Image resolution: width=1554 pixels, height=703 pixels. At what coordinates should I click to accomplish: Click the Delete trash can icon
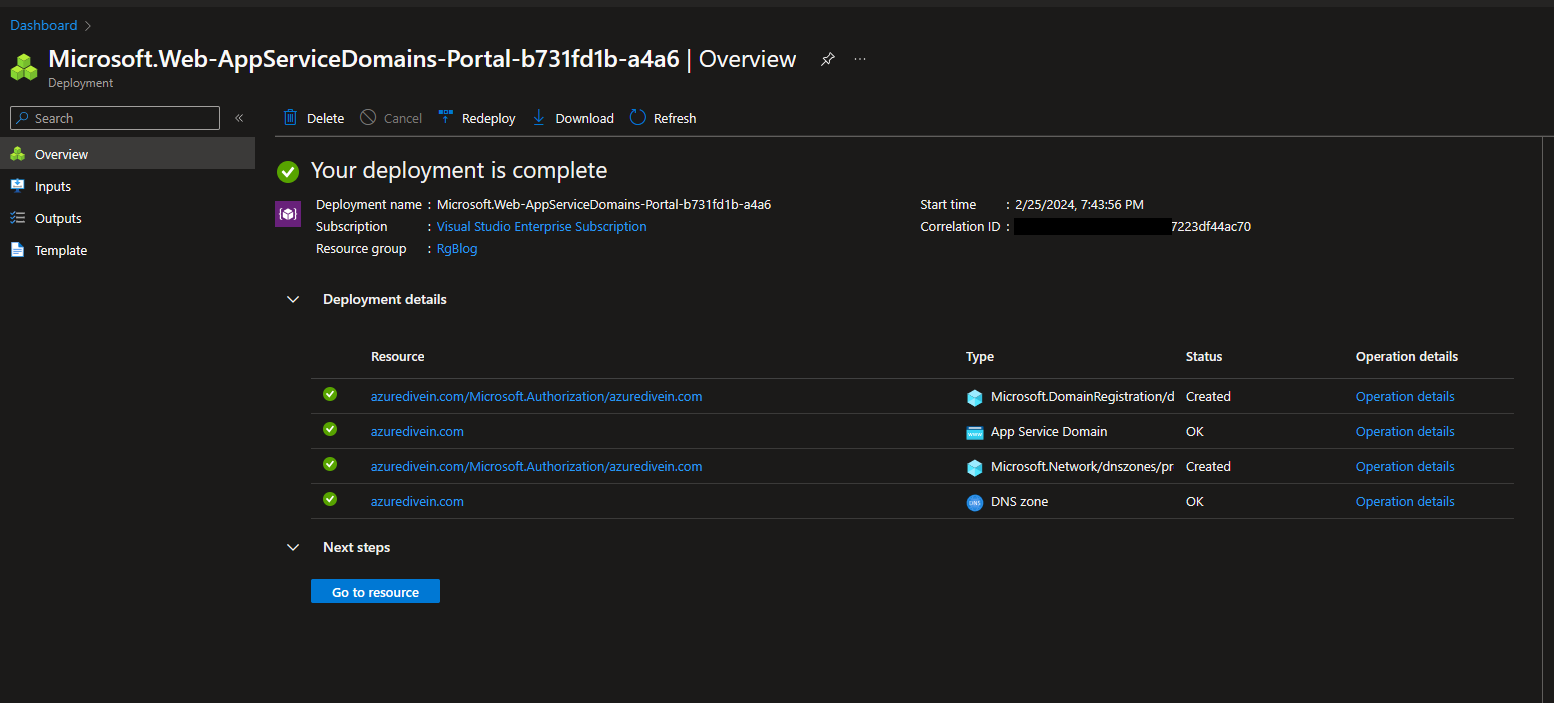coord(290,118)
